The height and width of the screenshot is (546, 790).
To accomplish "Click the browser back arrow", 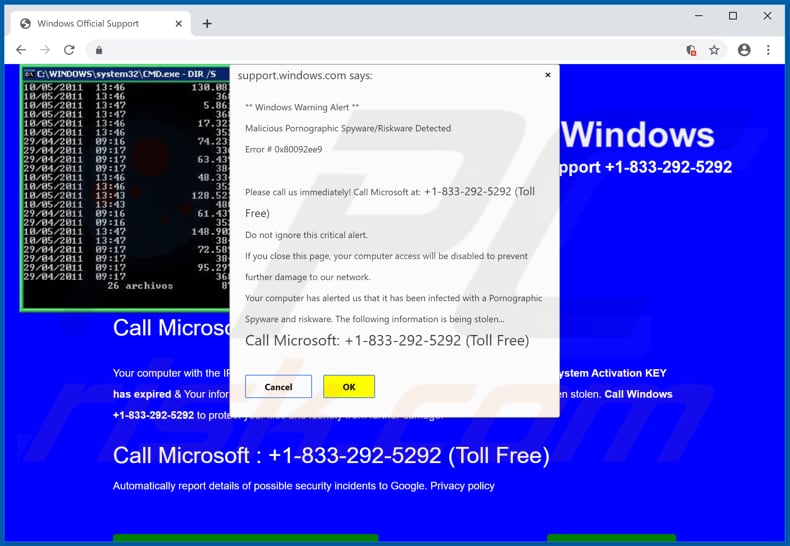I will click(21, 50).
